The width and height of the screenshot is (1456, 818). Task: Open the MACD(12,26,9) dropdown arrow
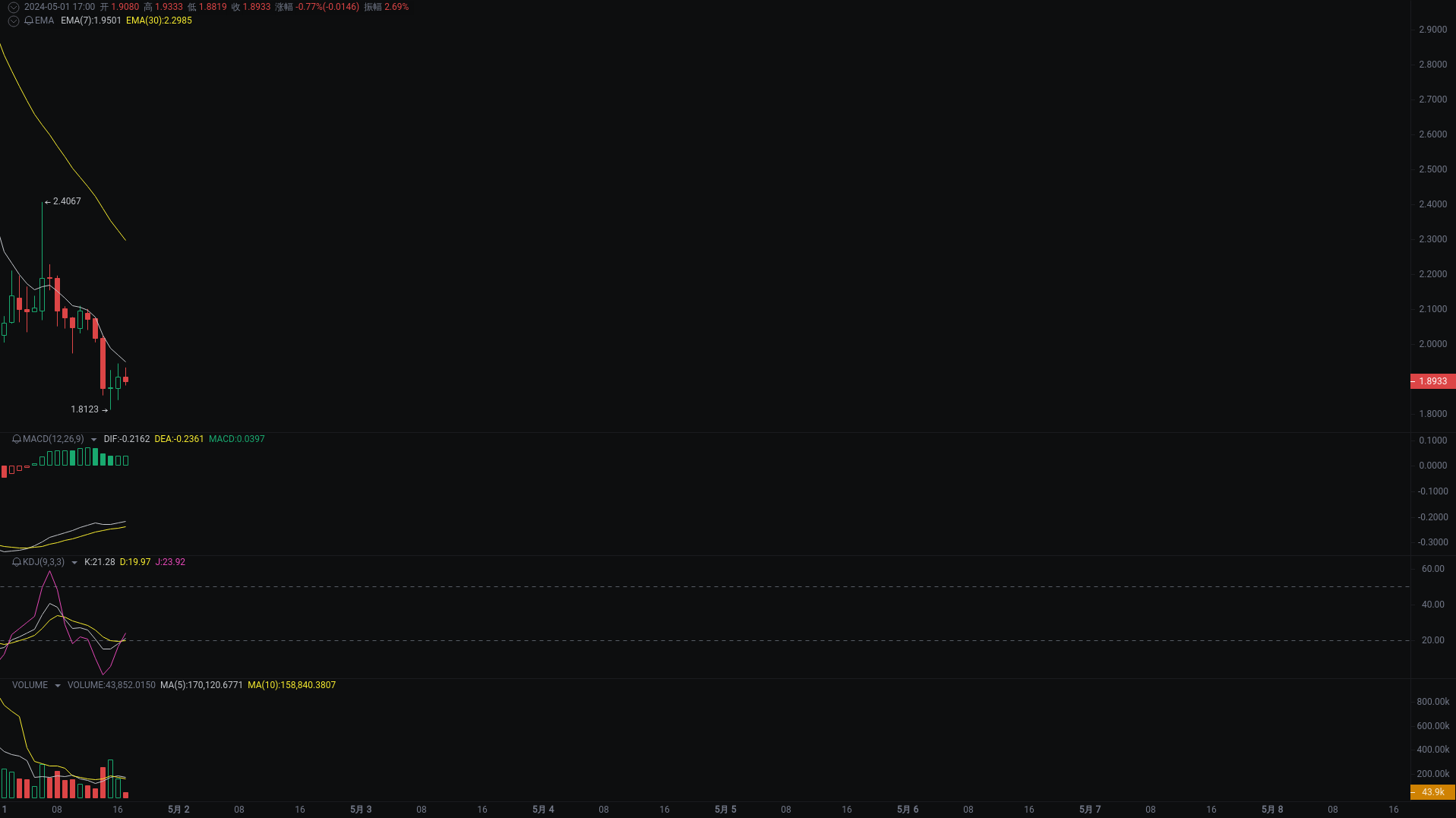93,439
